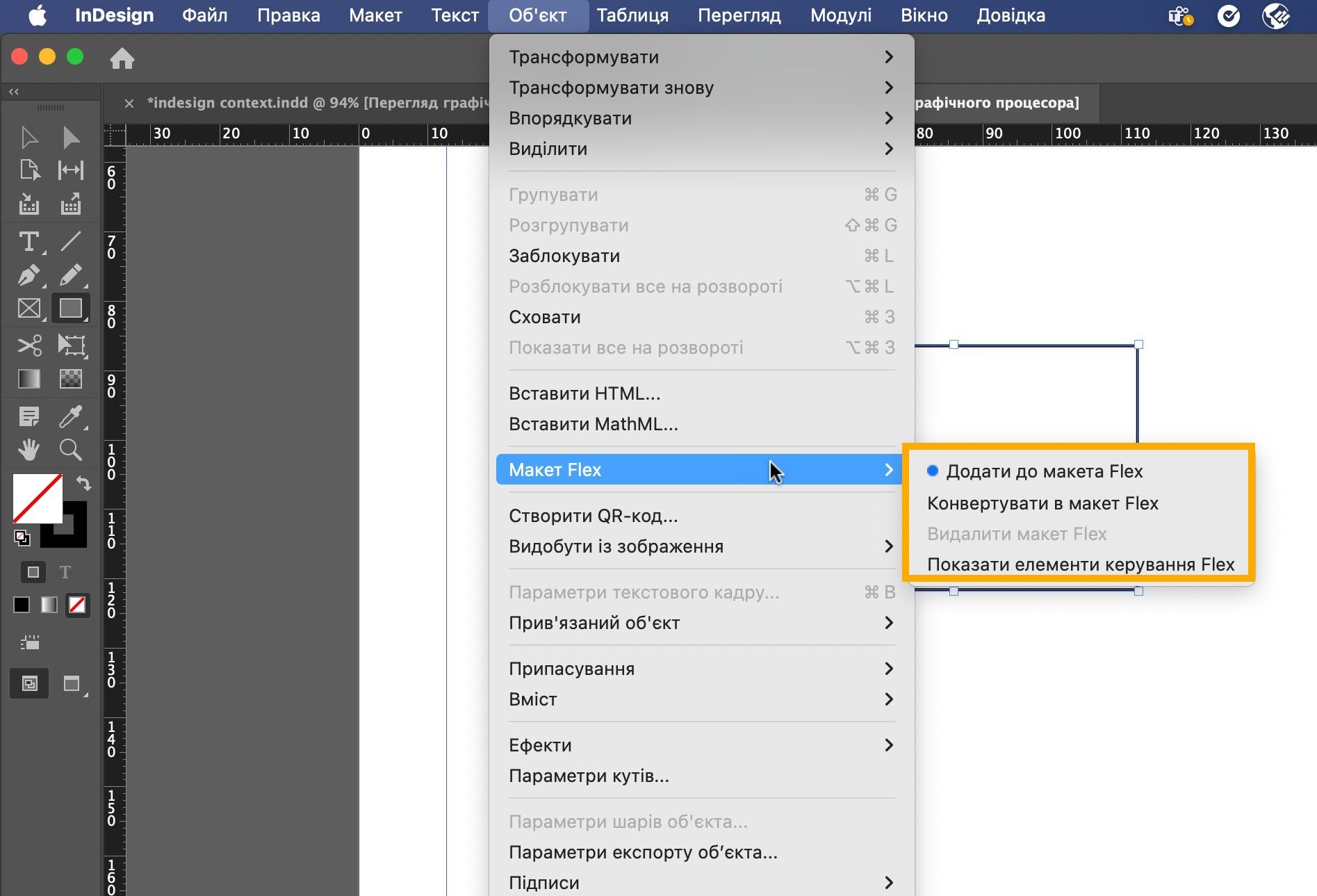Swap fill and stroke colors
1317x896 pixels.
(83, 483)
